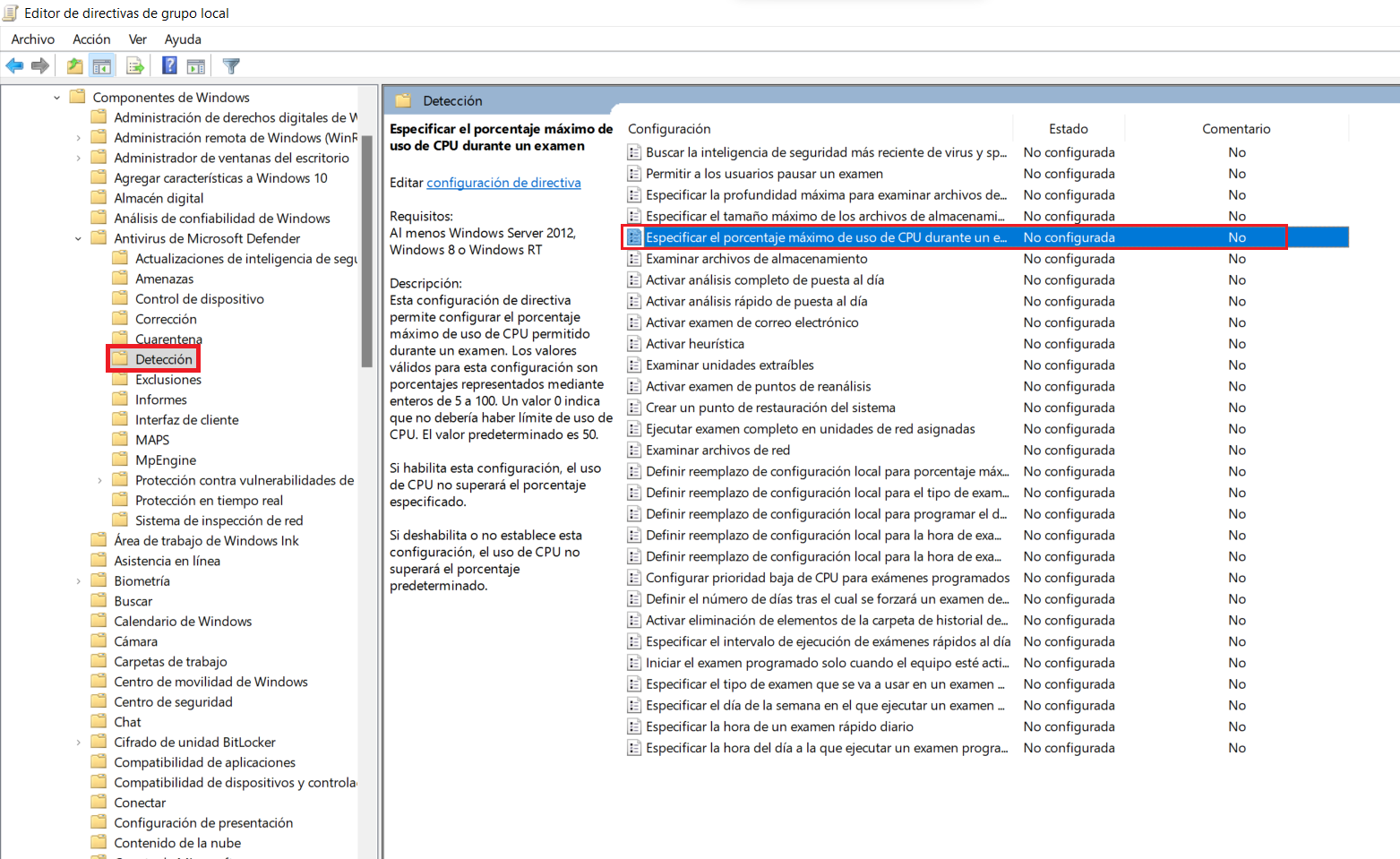Select Carpetas de trabajo tree item
The height and width of the screenshot is (859, 1400).
pyautogui.click(x=170, y=661)
